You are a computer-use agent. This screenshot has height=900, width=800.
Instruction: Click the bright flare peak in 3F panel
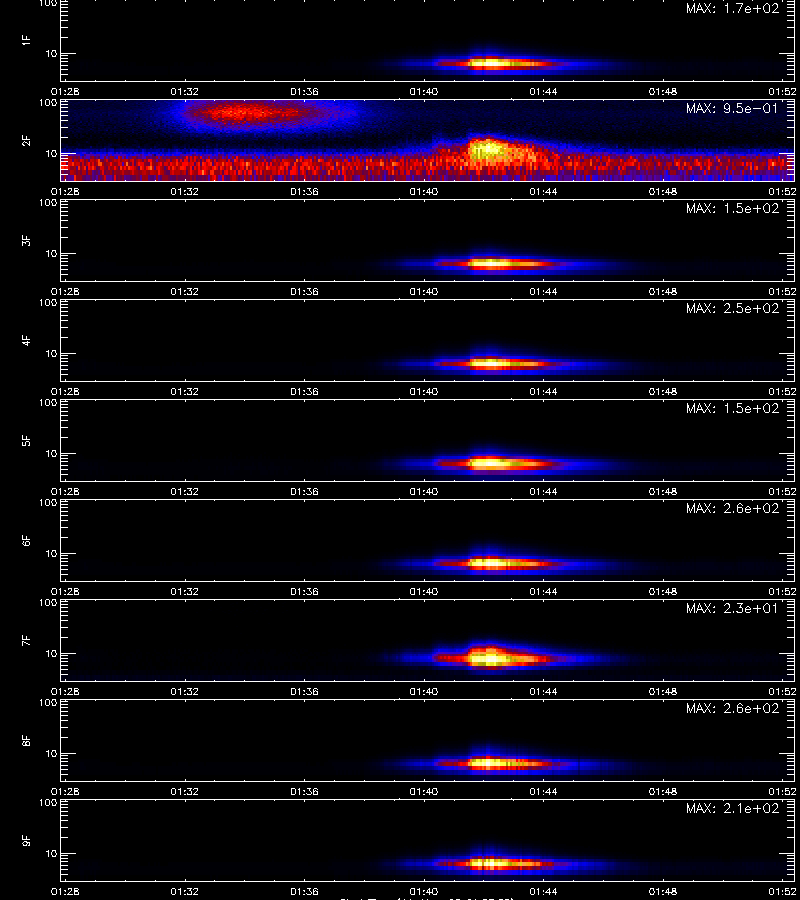(491, 264)
